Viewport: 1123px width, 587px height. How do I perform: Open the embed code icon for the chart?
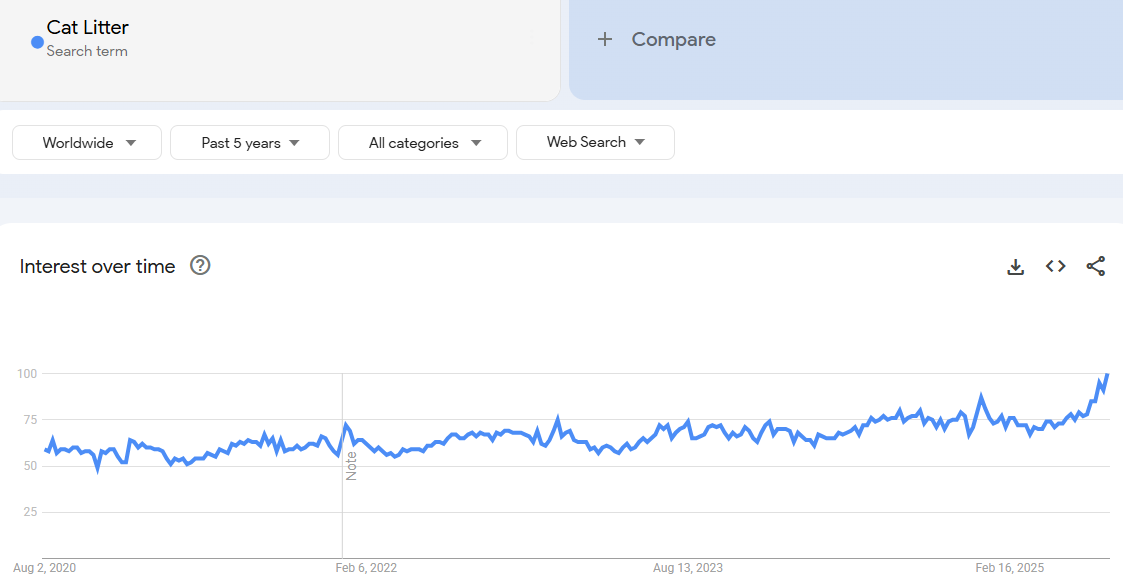click(1055, 266)
